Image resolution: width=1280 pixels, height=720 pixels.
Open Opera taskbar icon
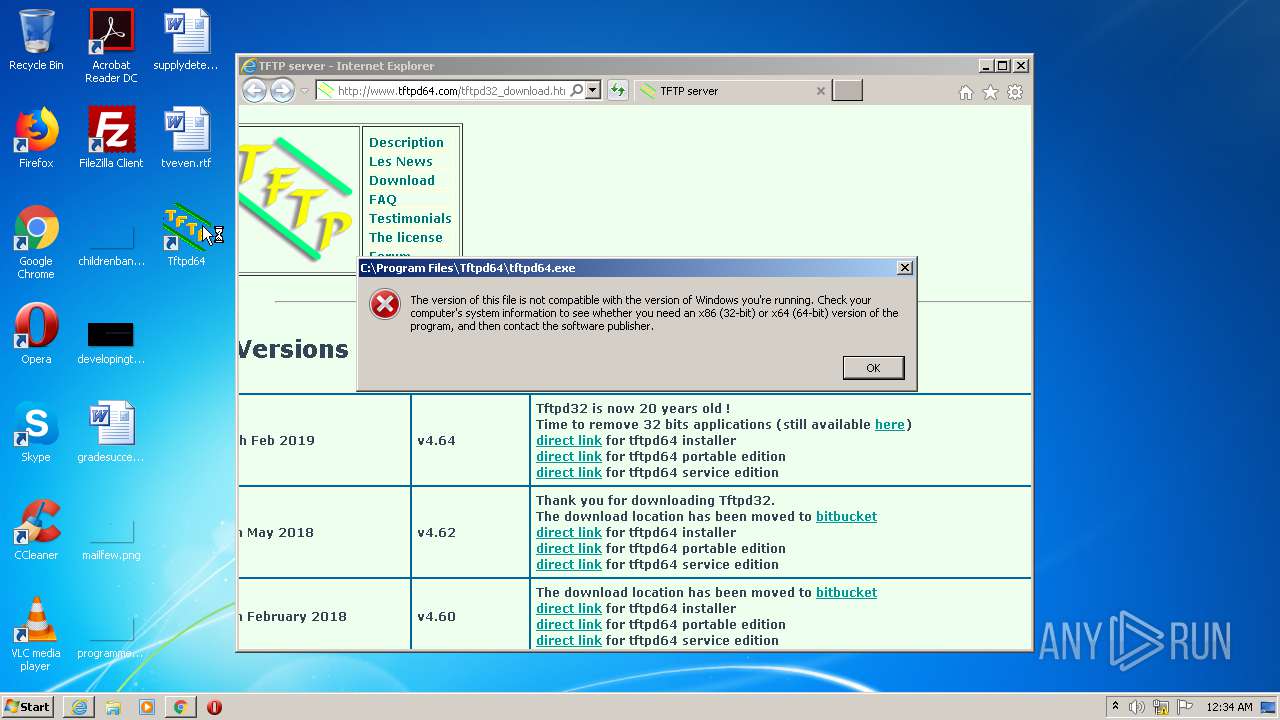coord(214,707)
